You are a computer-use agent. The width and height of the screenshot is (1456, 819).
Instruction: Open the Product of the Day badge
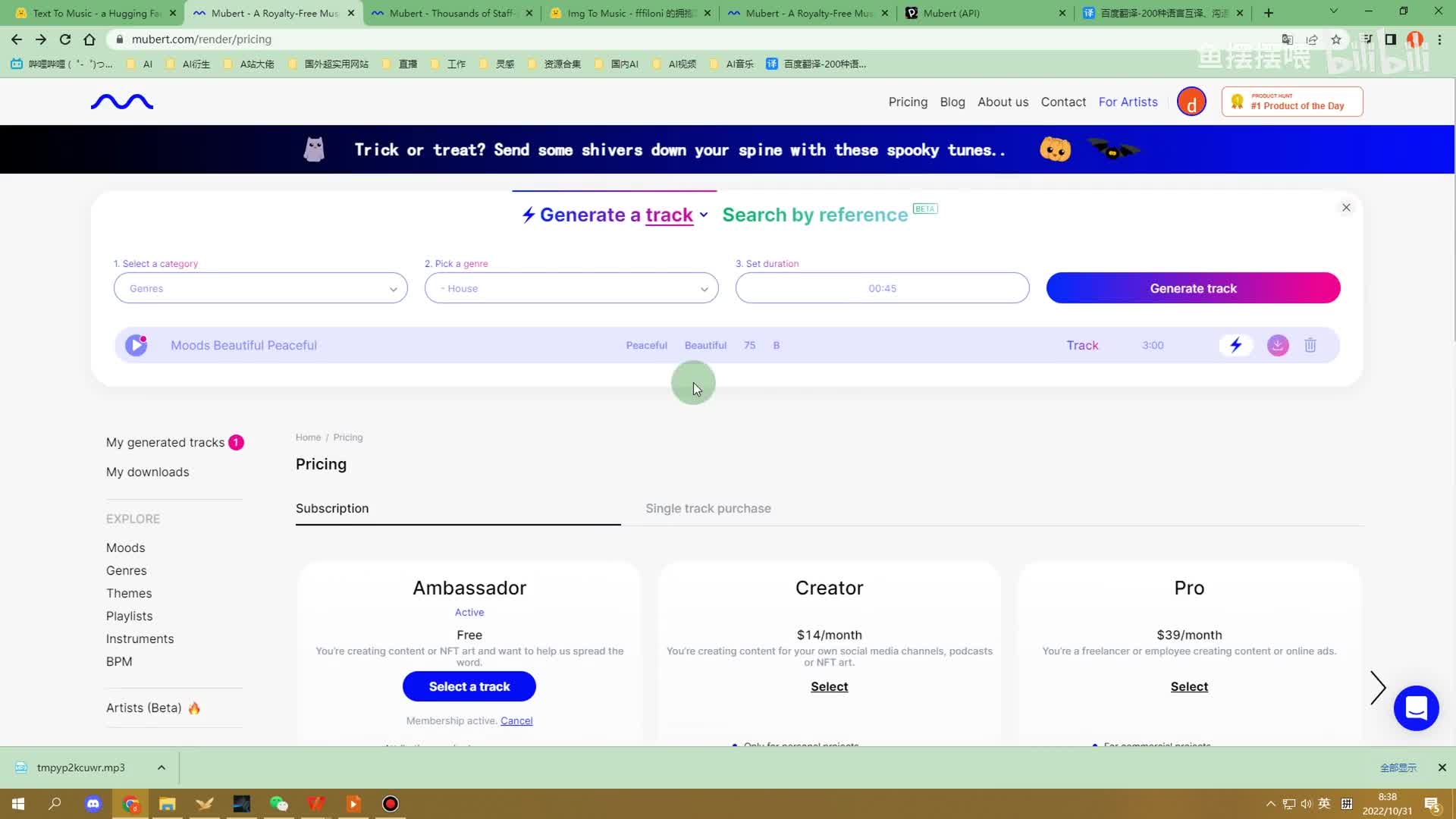click(1291, 102)
